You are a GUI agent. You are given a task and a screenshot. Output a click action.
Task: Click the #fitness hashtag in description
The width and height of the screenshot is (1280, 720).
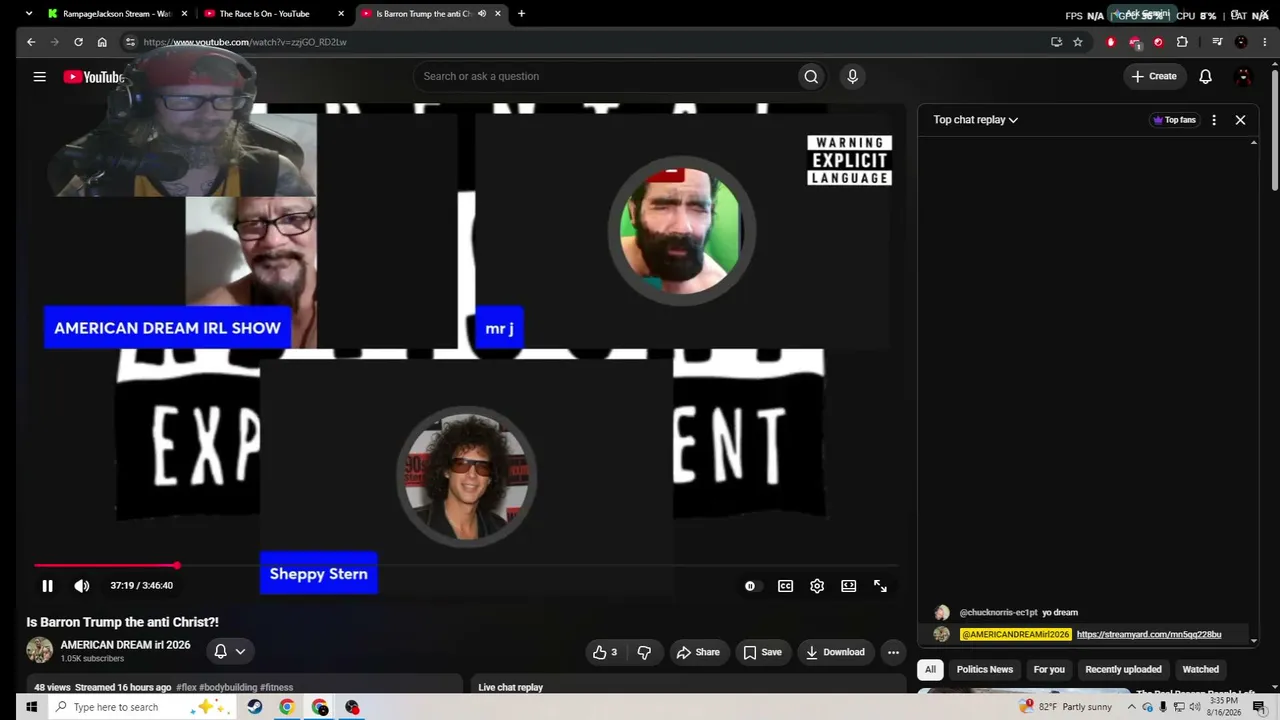point(277,688)
